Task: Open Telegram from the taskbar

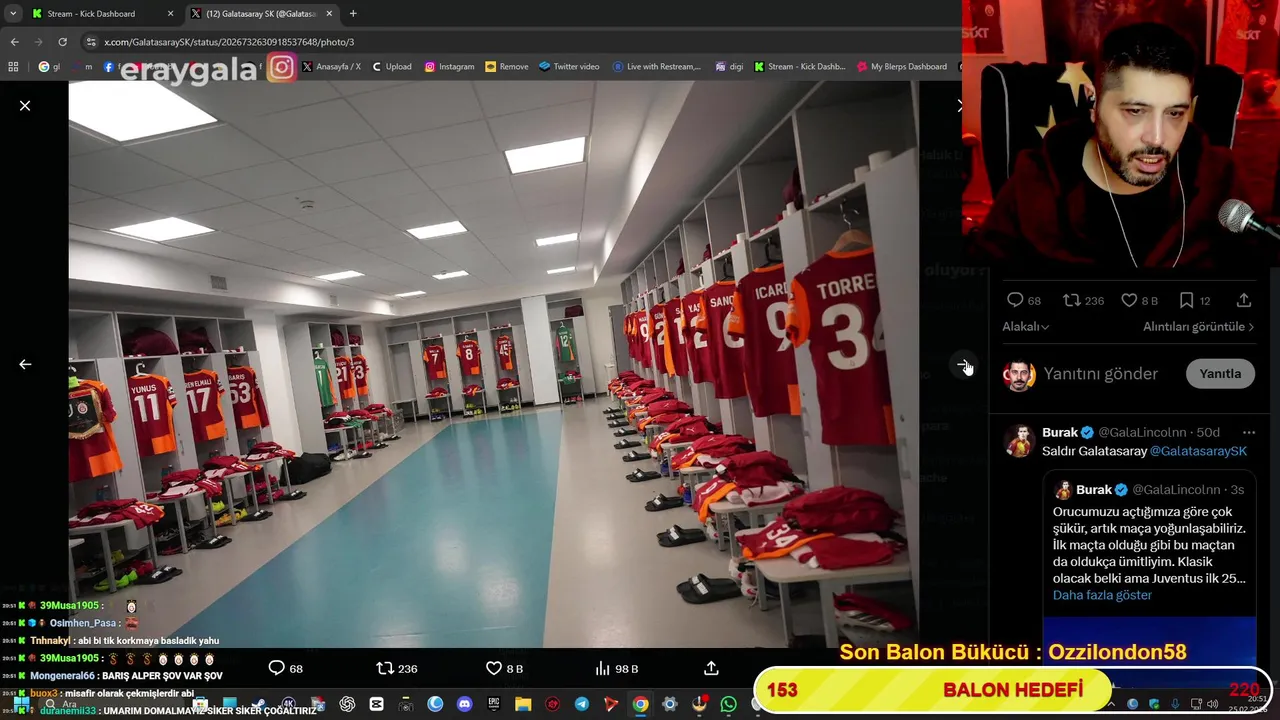Action: pos(582,704)
